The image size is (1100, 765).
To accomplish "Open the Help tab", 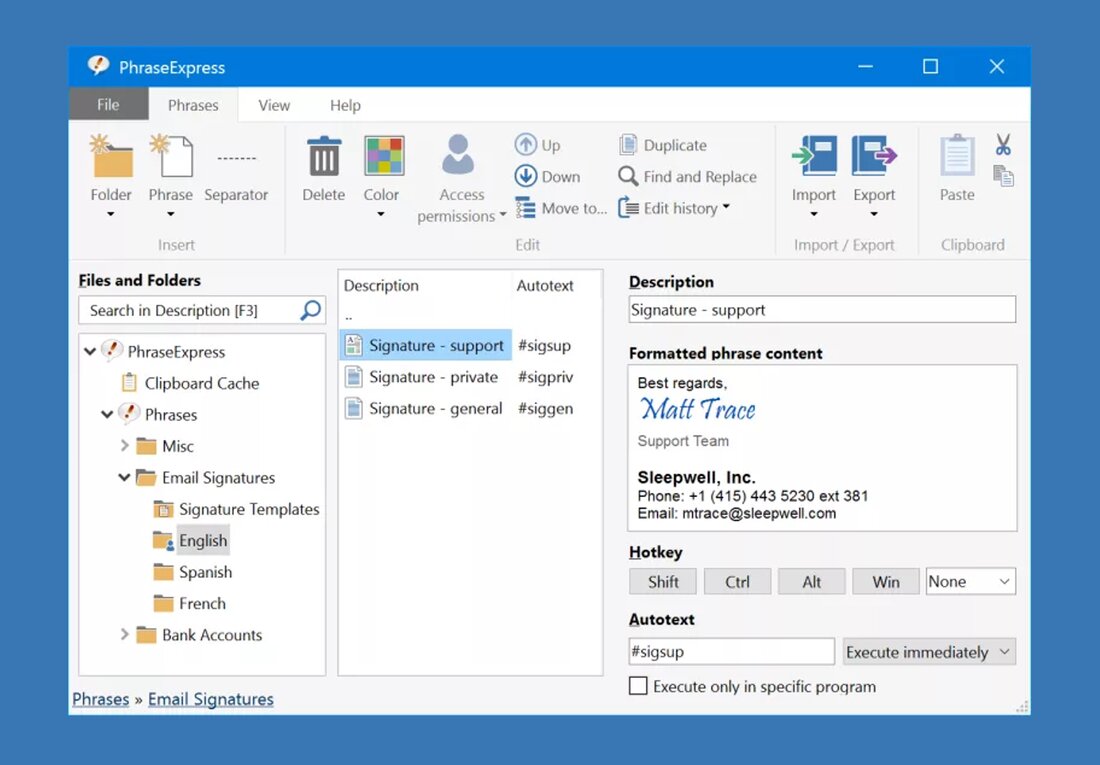I will pyautogui.click(x=345, y=105).
